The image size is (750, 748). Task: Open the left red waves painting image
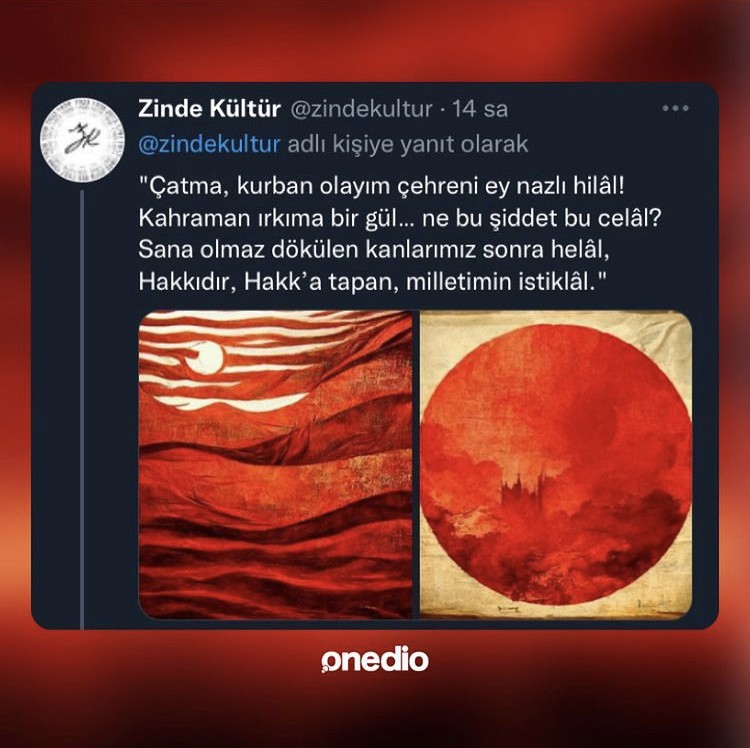point(276,465)
